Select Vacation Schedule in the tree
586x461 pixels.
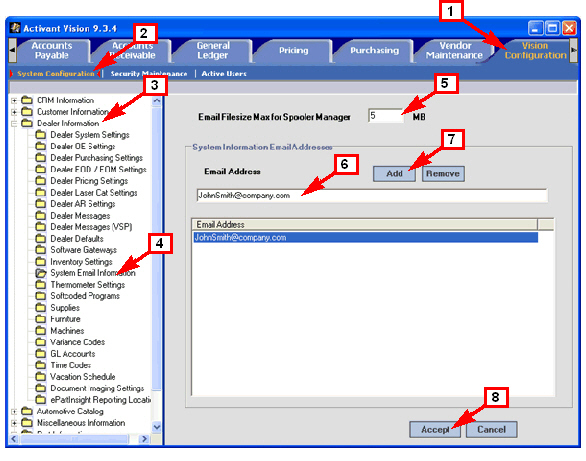click(83, 377)
